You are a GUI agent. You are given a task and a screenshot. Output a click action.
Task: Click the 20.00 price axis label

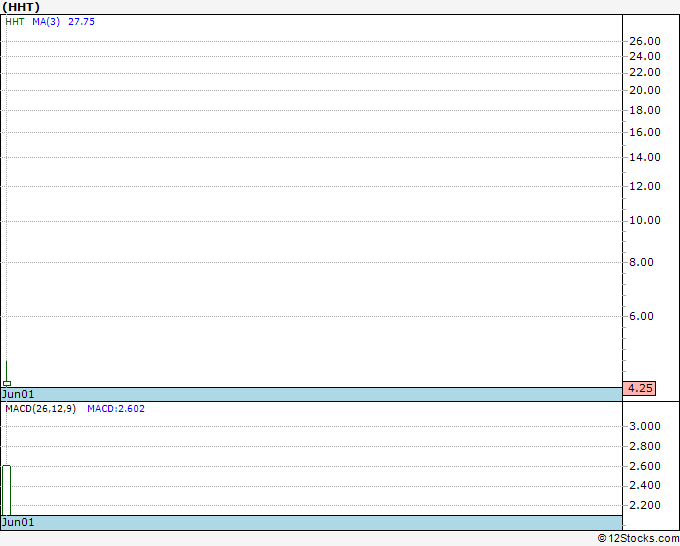645,90
